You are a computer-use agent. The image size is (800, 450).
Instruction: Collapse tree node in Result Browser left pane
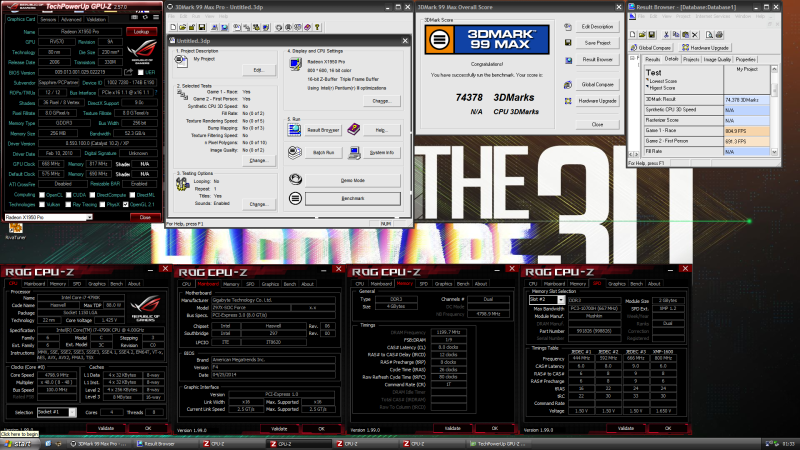[632, 59]
